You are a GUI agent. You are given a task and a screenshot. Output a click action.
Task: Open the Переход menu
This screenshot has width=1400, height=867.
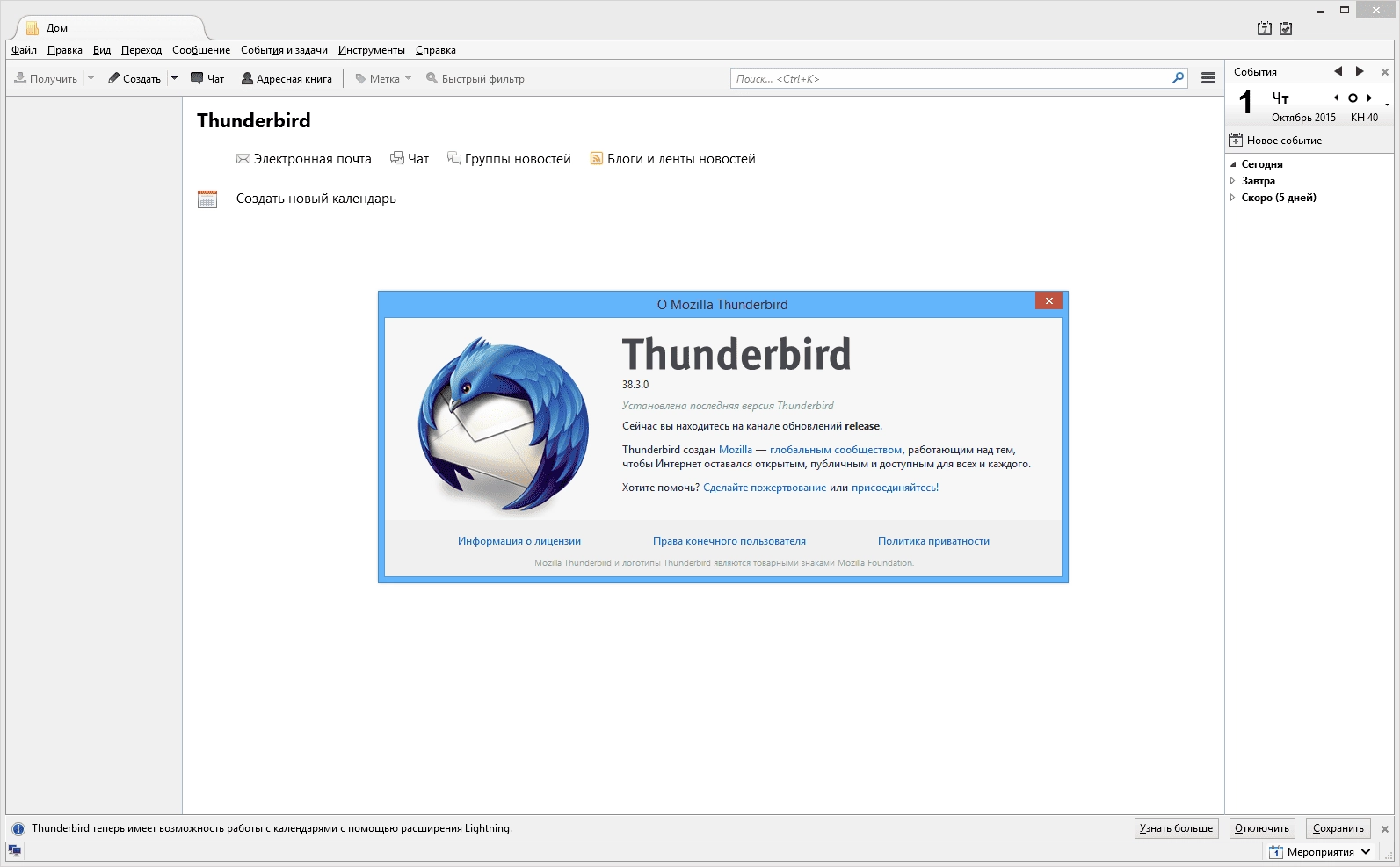141,50
